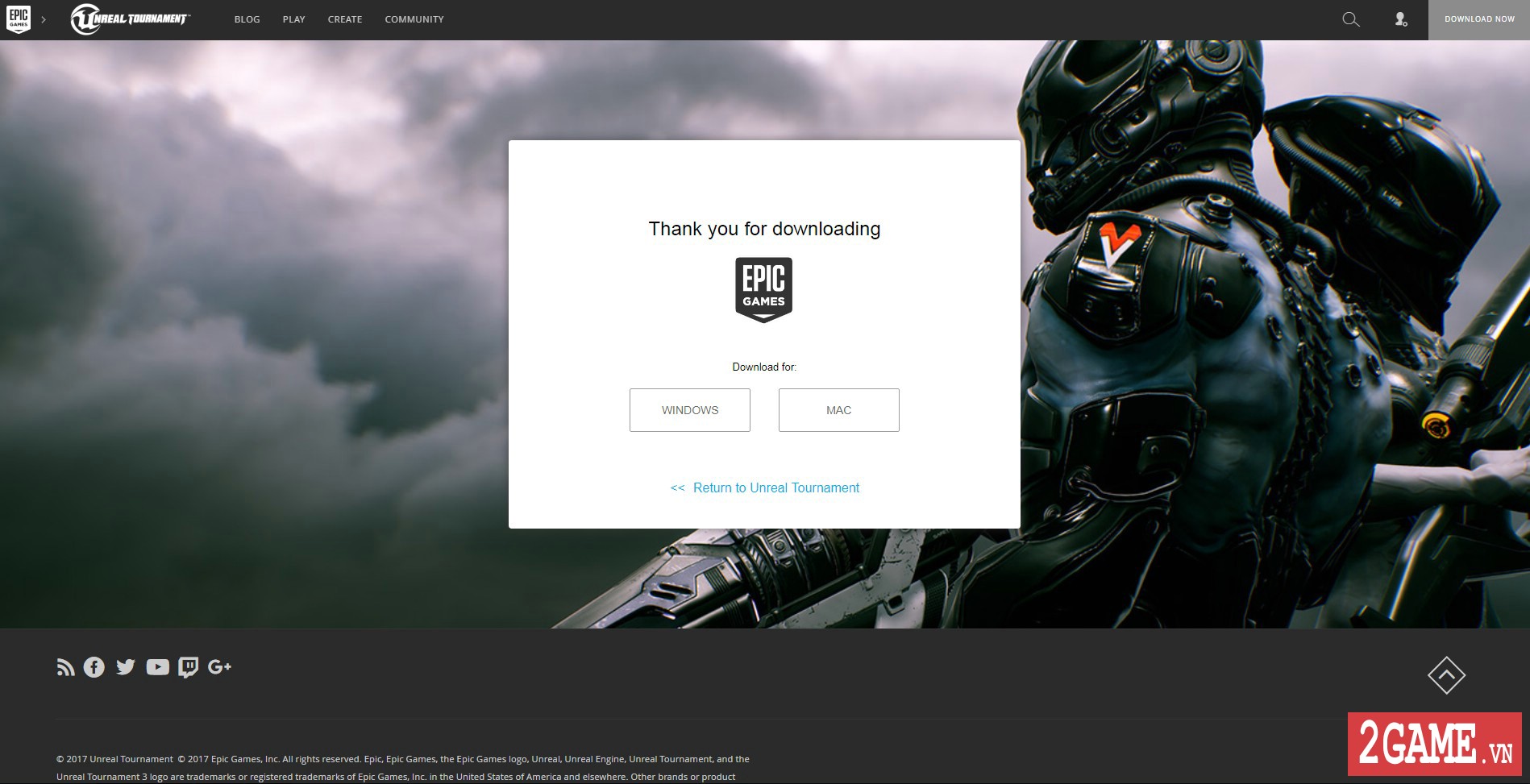Click the breadcrumb chevron beside Epic logo
The image size is (1530, 784).
pyautogui.click(x=44, y=19)
